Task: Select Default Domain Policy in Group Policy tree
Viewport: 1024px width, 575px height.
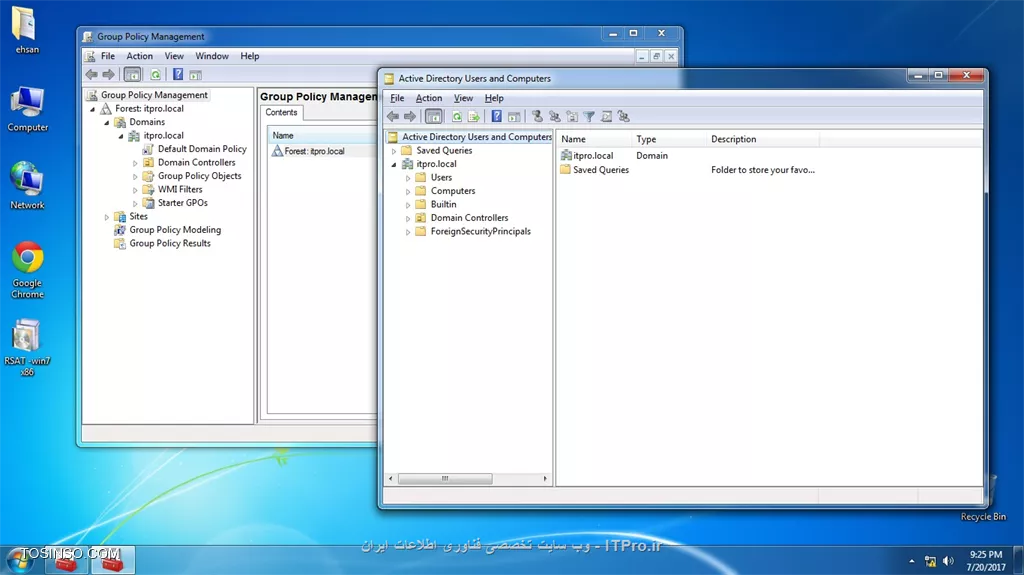Action: 202,149
